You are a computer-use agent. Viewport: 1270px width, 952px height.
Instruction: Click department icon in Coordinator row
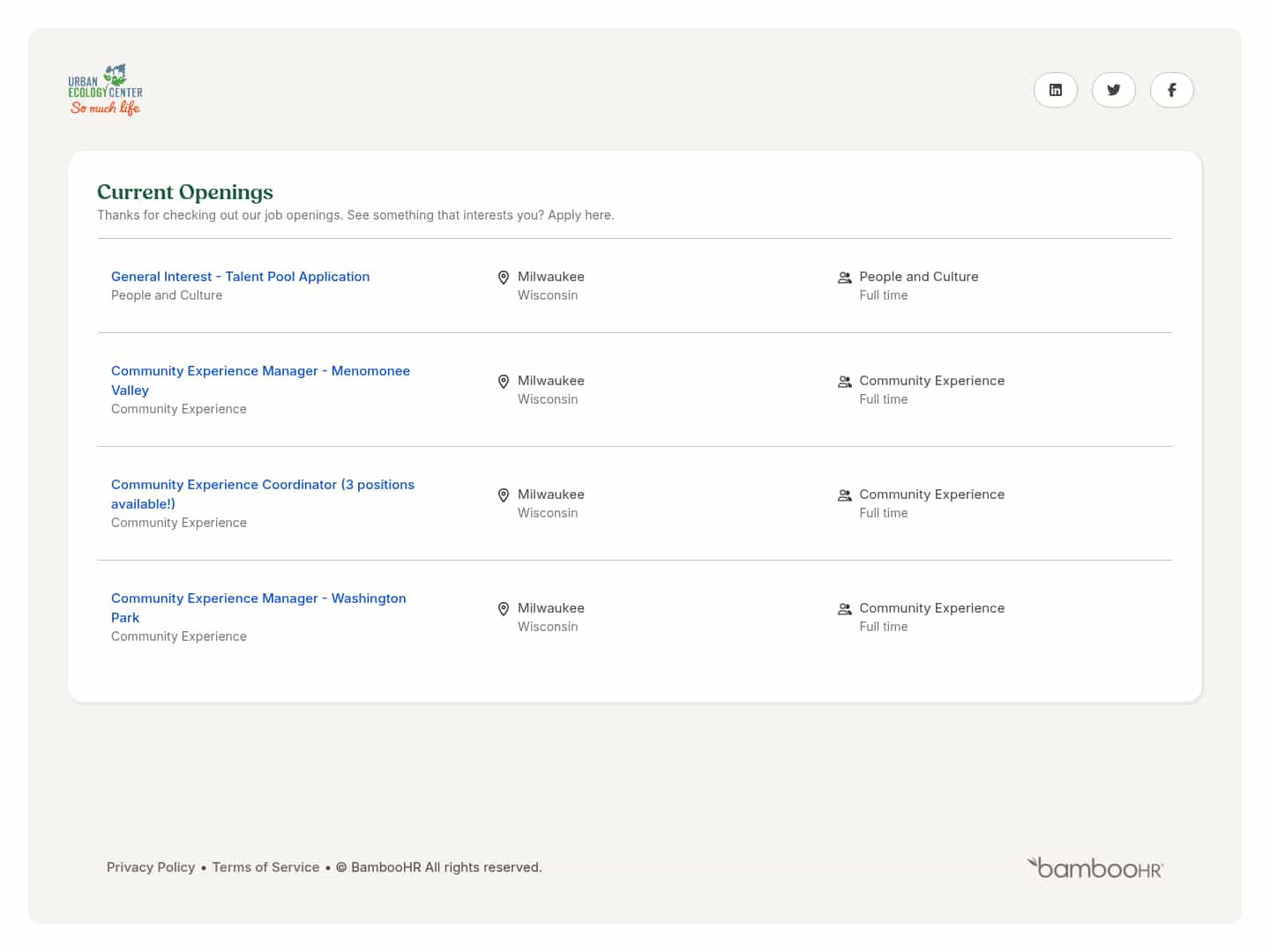[845, 495]
